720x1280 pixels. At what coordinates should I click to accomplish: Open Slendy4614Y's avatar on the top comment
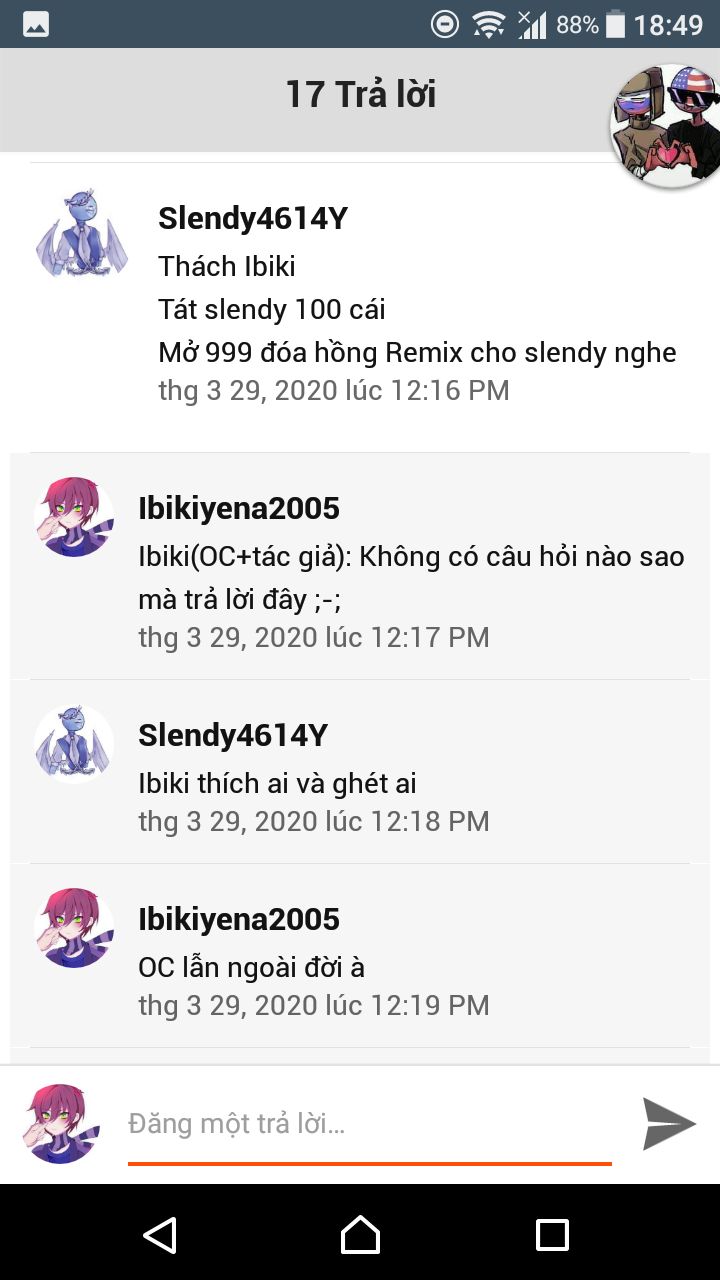(82, 232)
